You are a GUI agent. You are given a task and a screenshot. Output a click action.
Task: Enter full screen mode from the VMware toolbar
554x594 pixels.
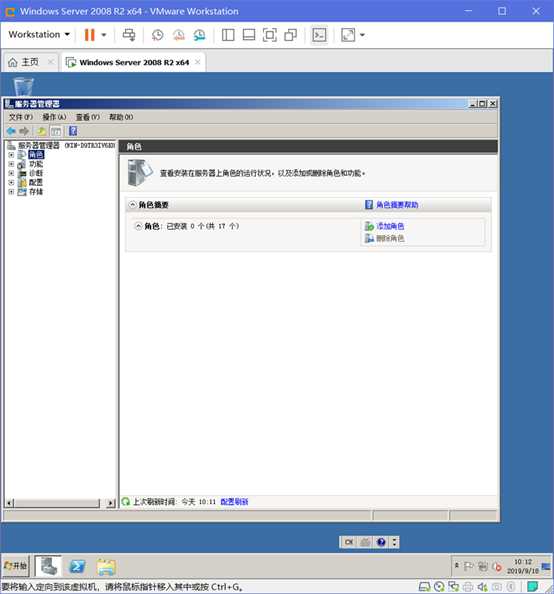[269, 35]
